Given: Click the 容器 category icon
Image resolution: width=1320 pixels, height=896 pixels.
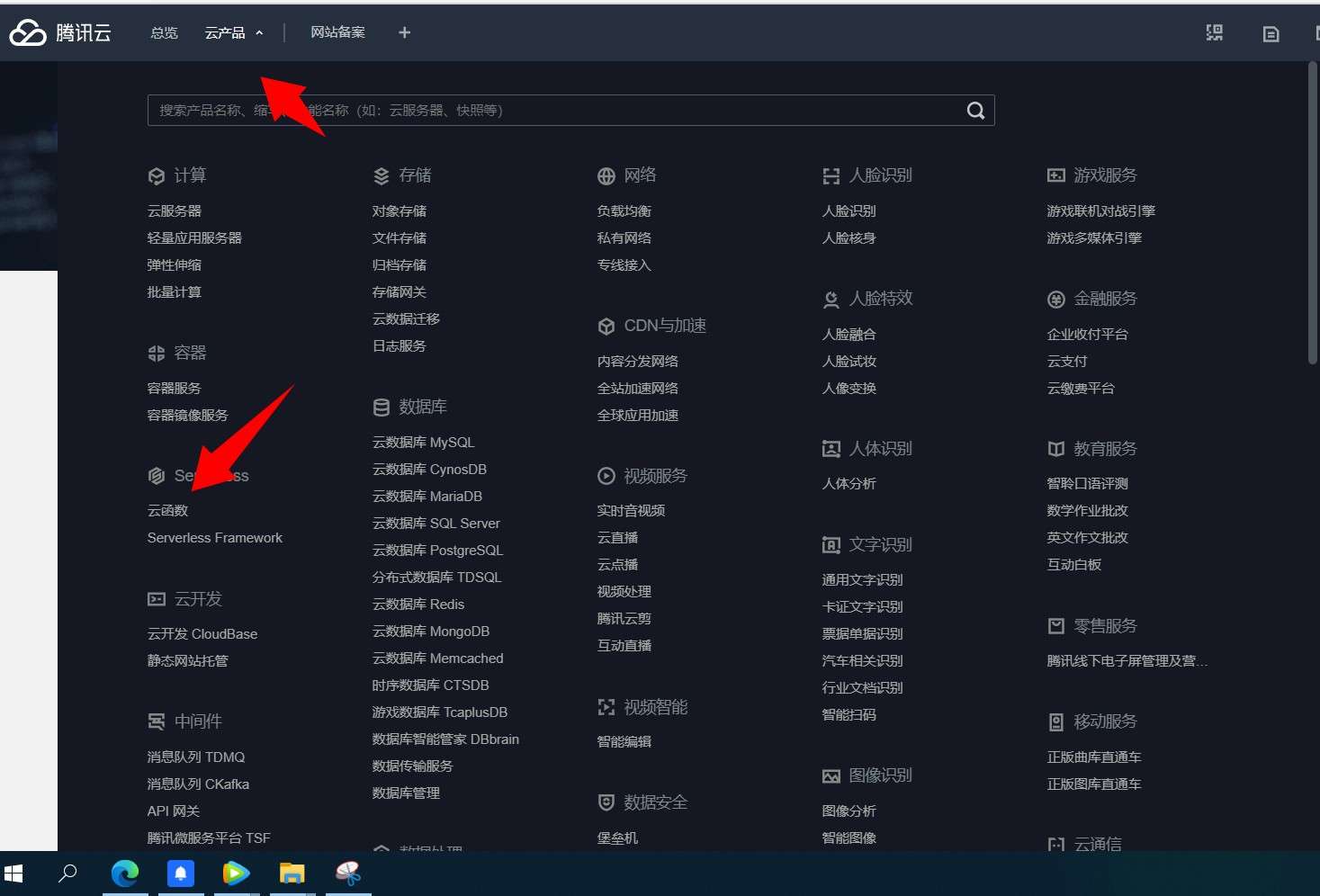Looking at the screenshot, I should [157, 354].
